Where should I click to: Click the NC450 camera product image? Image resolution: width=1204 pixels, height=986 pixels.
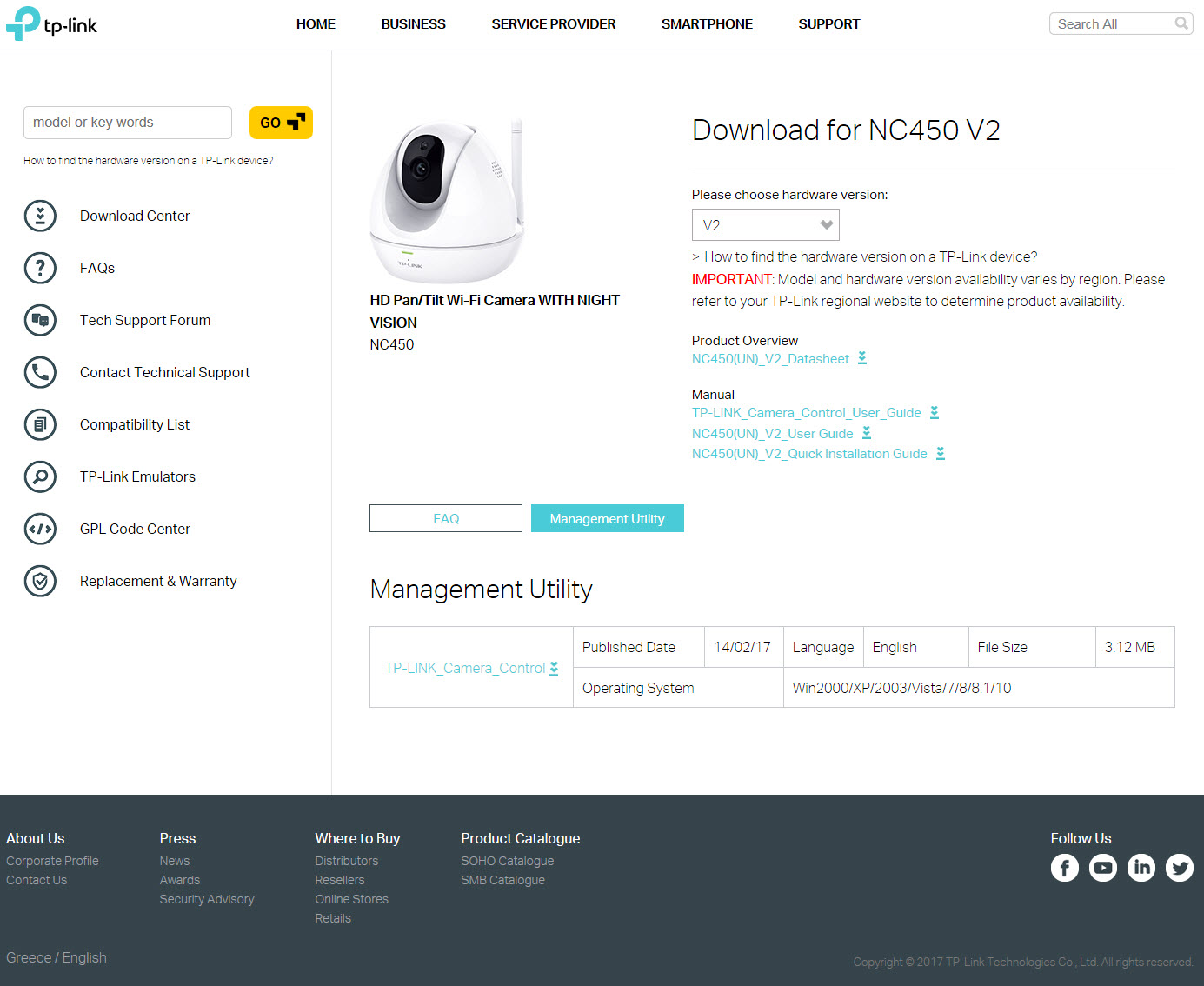(448, 202)
